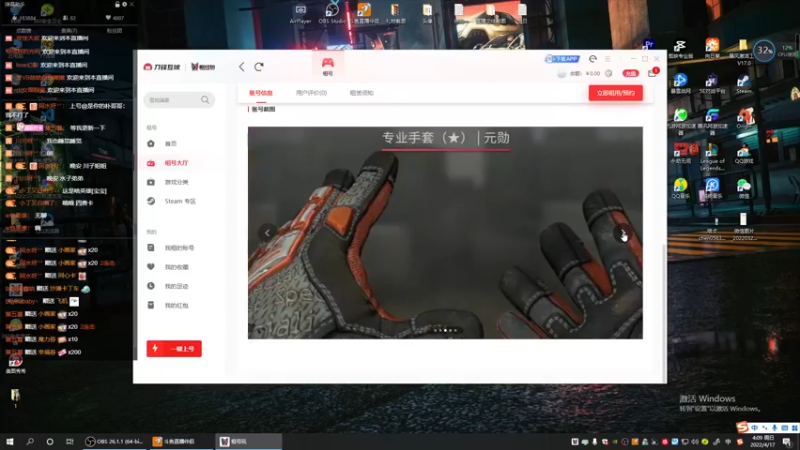Click the search magnifier icon in the sidebar
Screen dimensions: 800x450
[x=205, y=100]
